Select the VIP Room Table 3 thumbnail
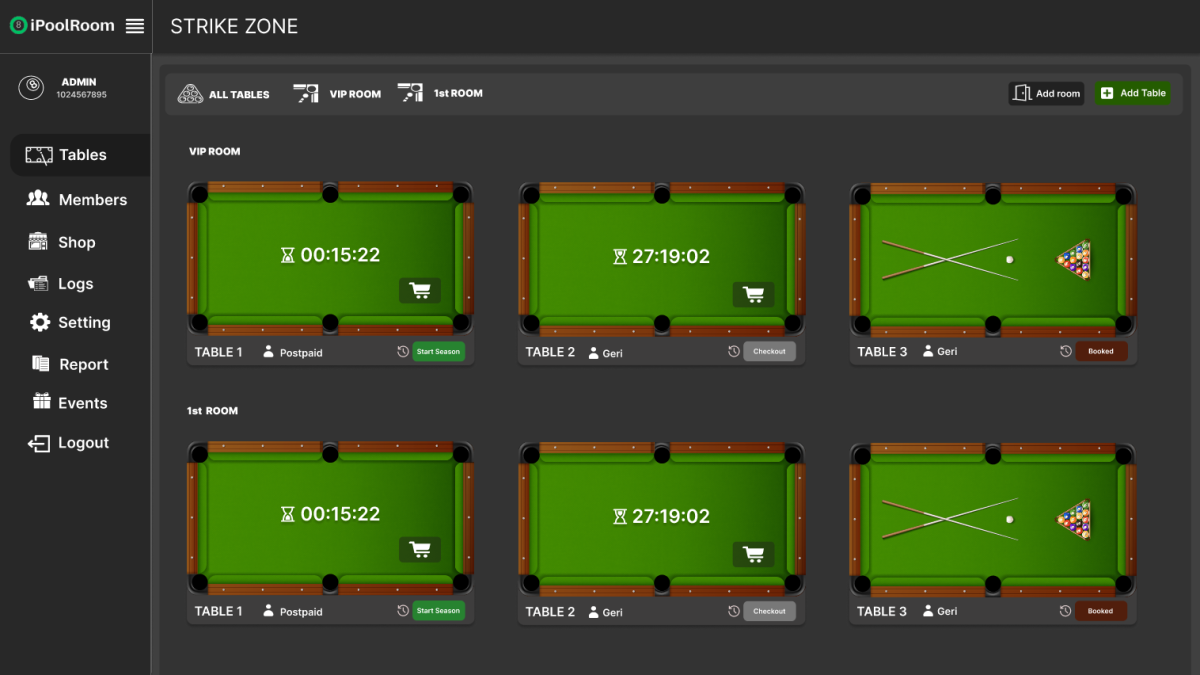Image resolution: width=1200 pixels, height=675 pixels. (993, 259)
